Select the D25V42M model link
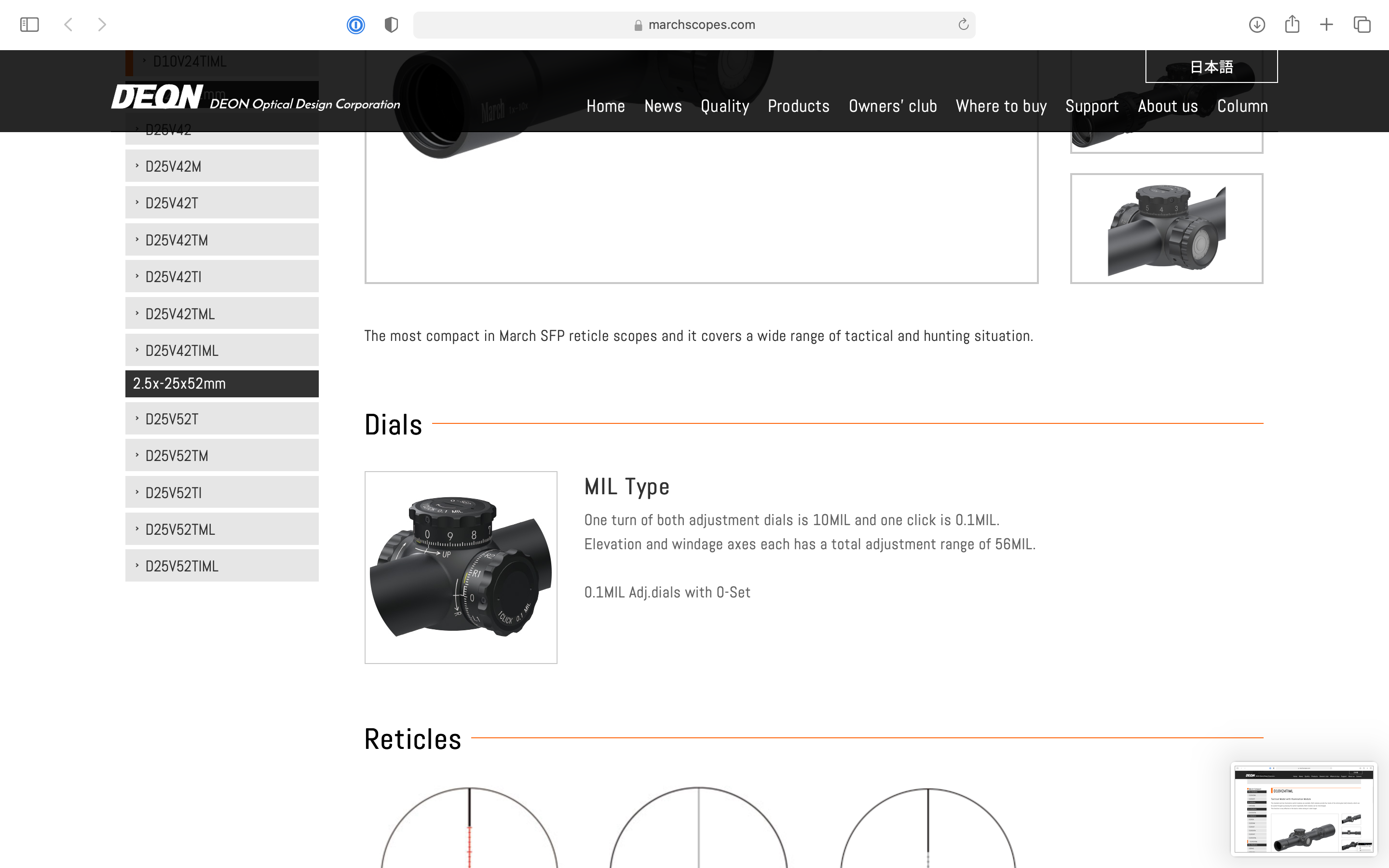The image size is (1389, 868). point(221,166)
